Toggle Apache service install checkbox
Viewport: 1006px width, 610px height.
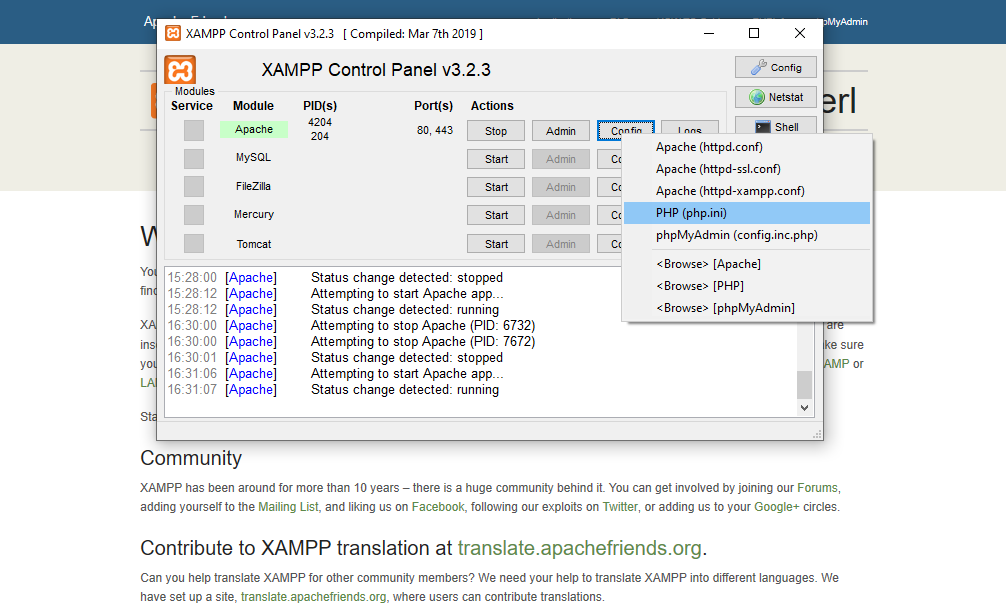tap(194, 130)
